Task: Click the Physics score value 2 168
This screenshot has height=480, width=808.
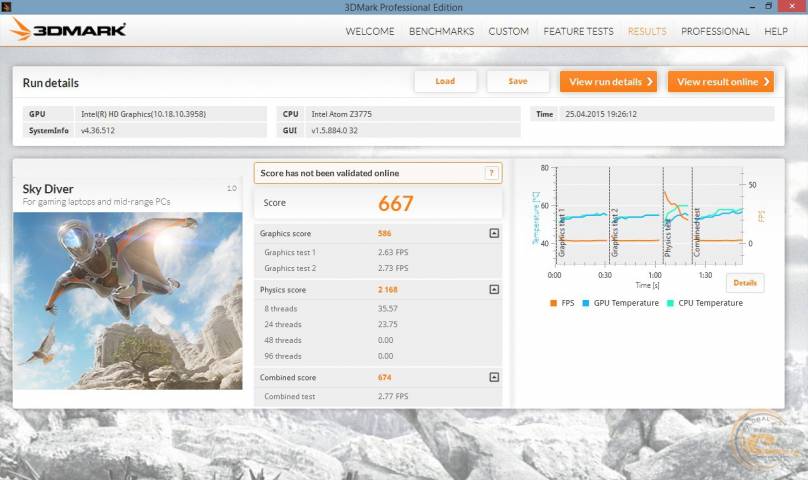Action: pos(388,290)
